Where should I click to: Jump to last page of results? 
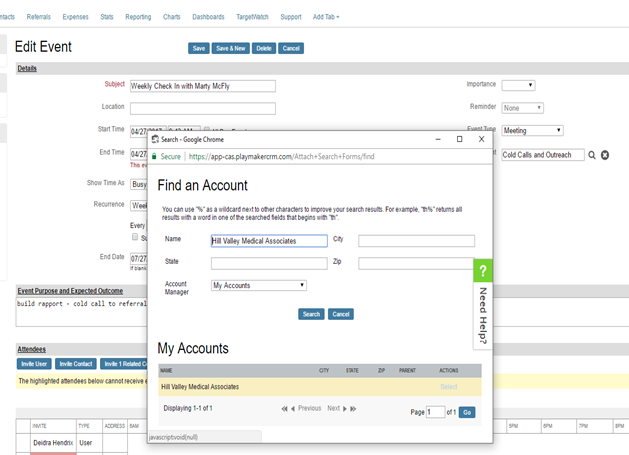click(x=353, y=408)
